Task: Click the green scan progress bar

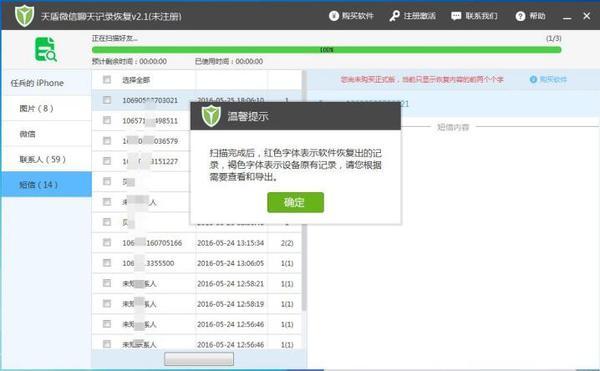Action: [326, 50]
